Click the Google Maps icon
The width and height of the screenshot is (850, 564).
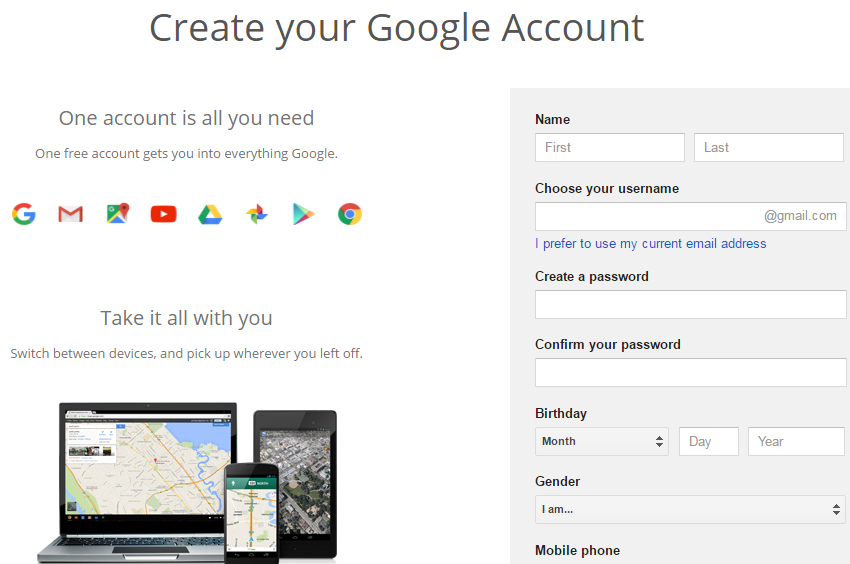click(118, 214)
